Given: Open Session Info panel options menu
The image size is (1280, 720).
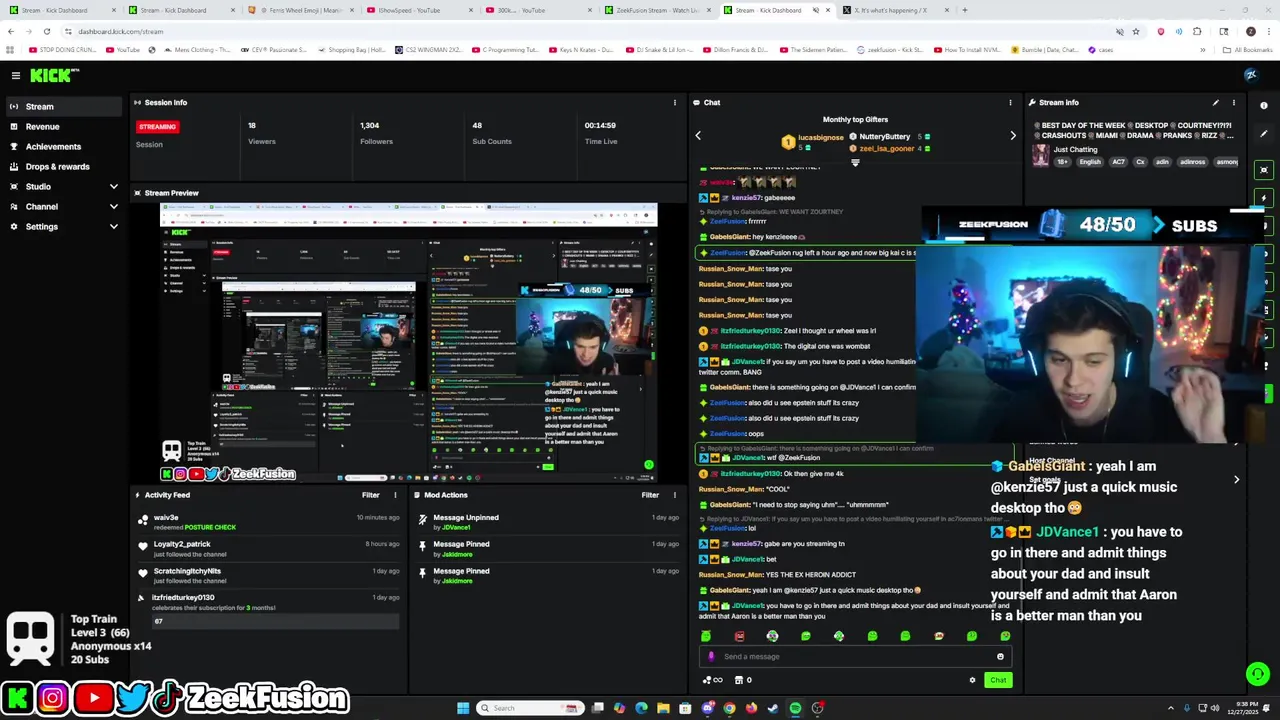Looking at the screenshot, I should coord(674,102).
